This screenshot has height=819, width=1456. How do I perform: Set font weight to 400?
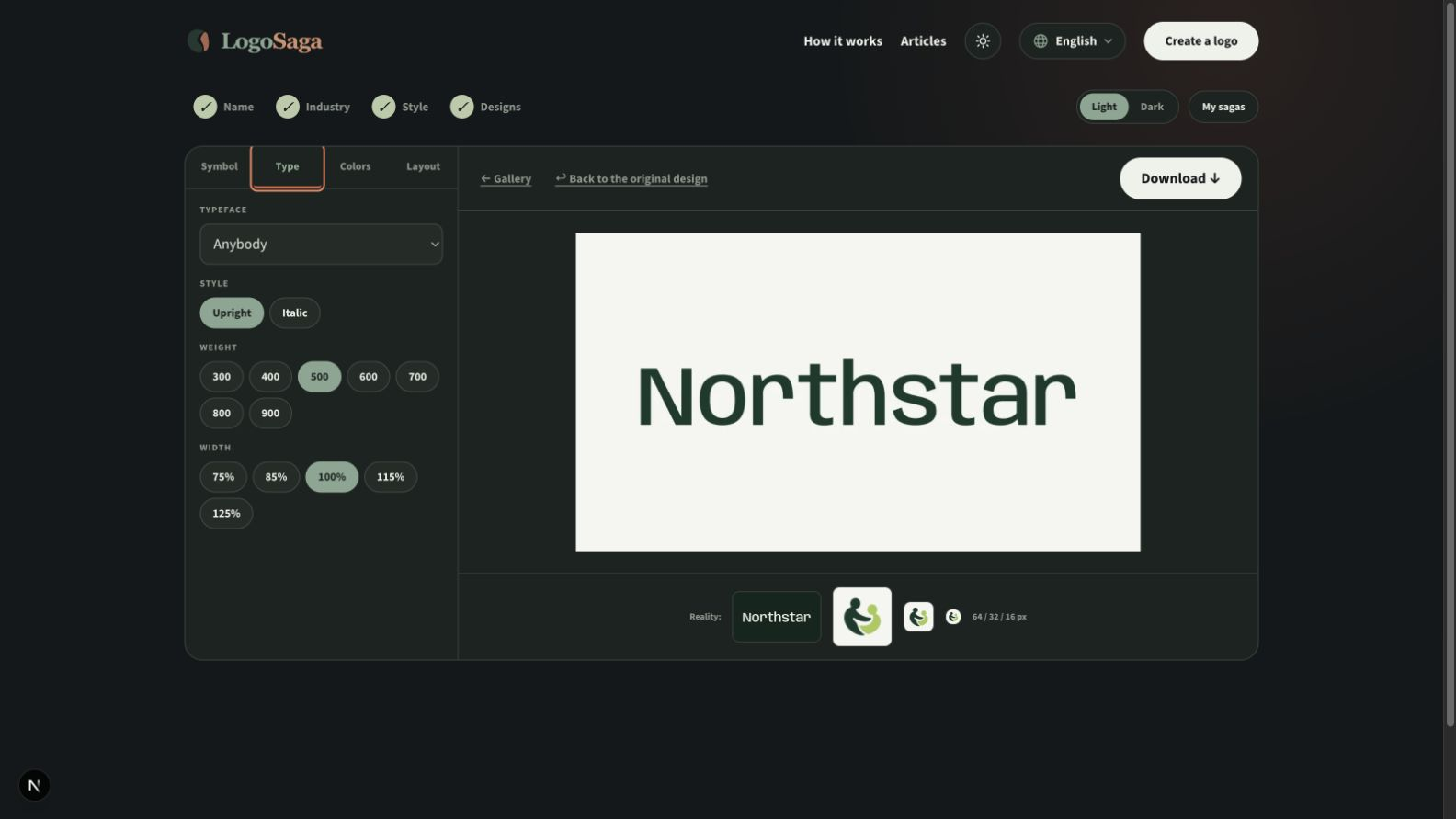pyautogui.click(x=270, y=377)
